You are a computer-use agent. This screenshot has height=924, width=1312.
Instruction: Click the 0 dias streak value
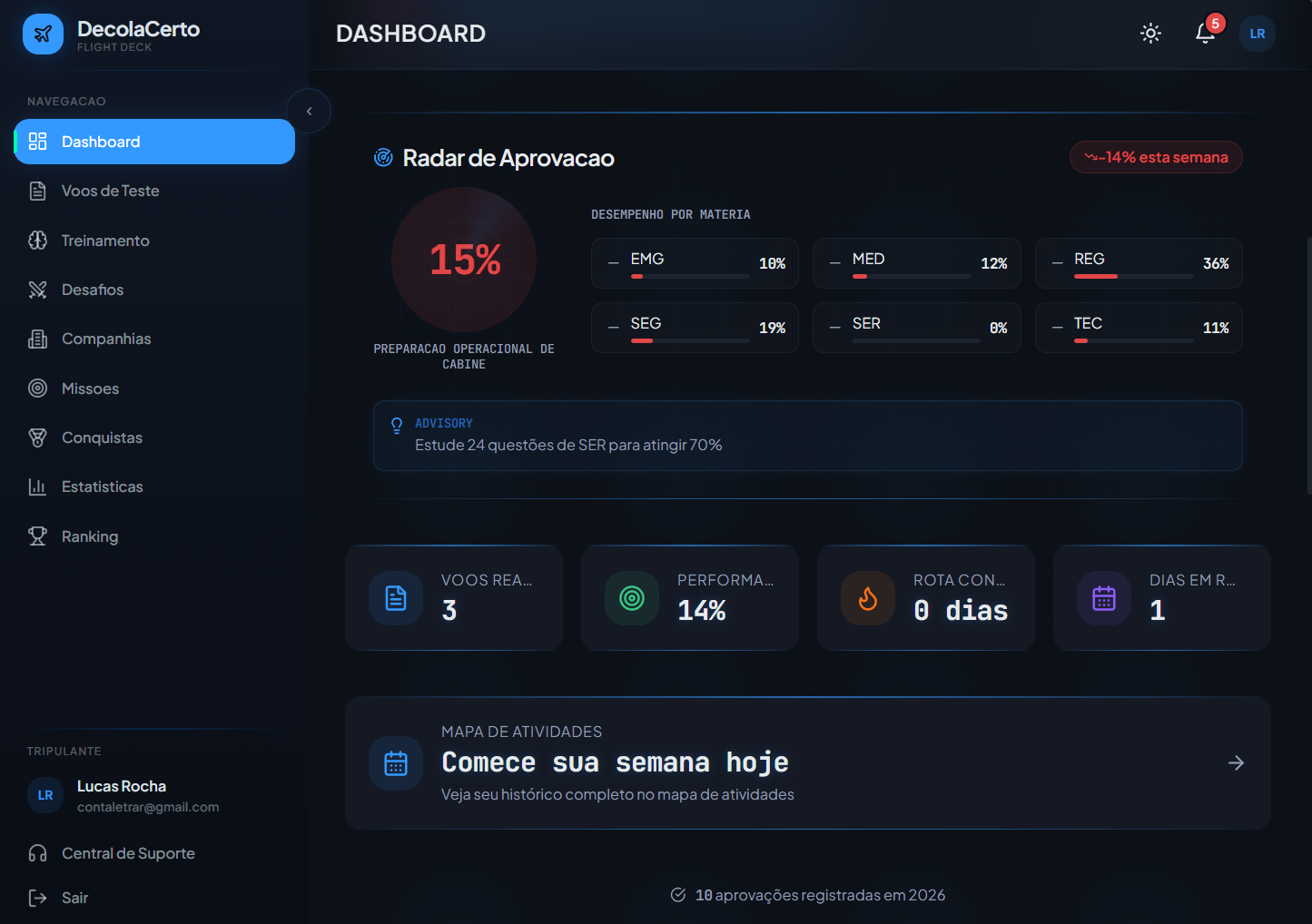pyautogui.click(x=961, y=611)
